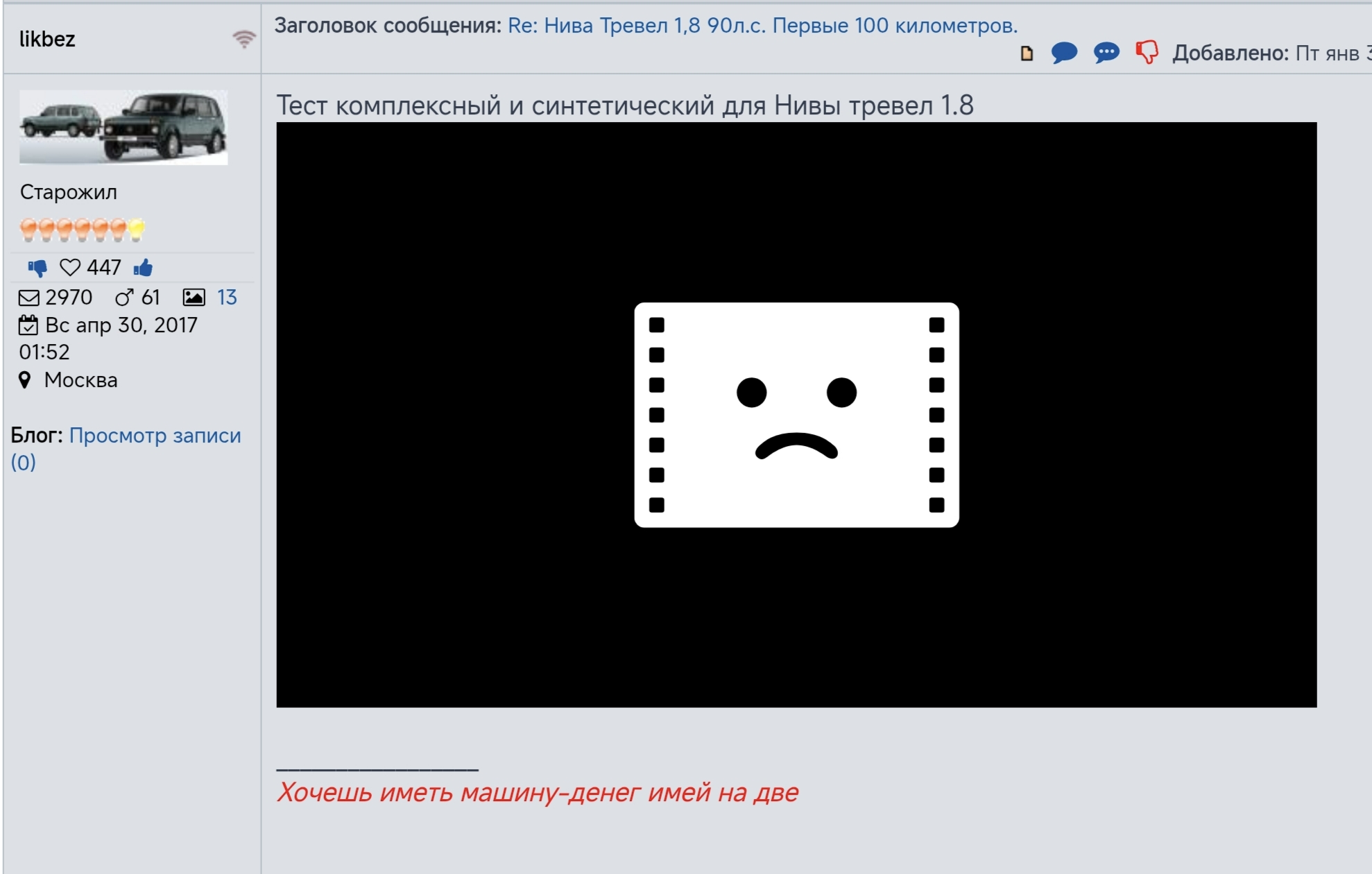Click the unavailable video sad film placeholder
Screen dimensions: 1372x874
tap(796, 415)
